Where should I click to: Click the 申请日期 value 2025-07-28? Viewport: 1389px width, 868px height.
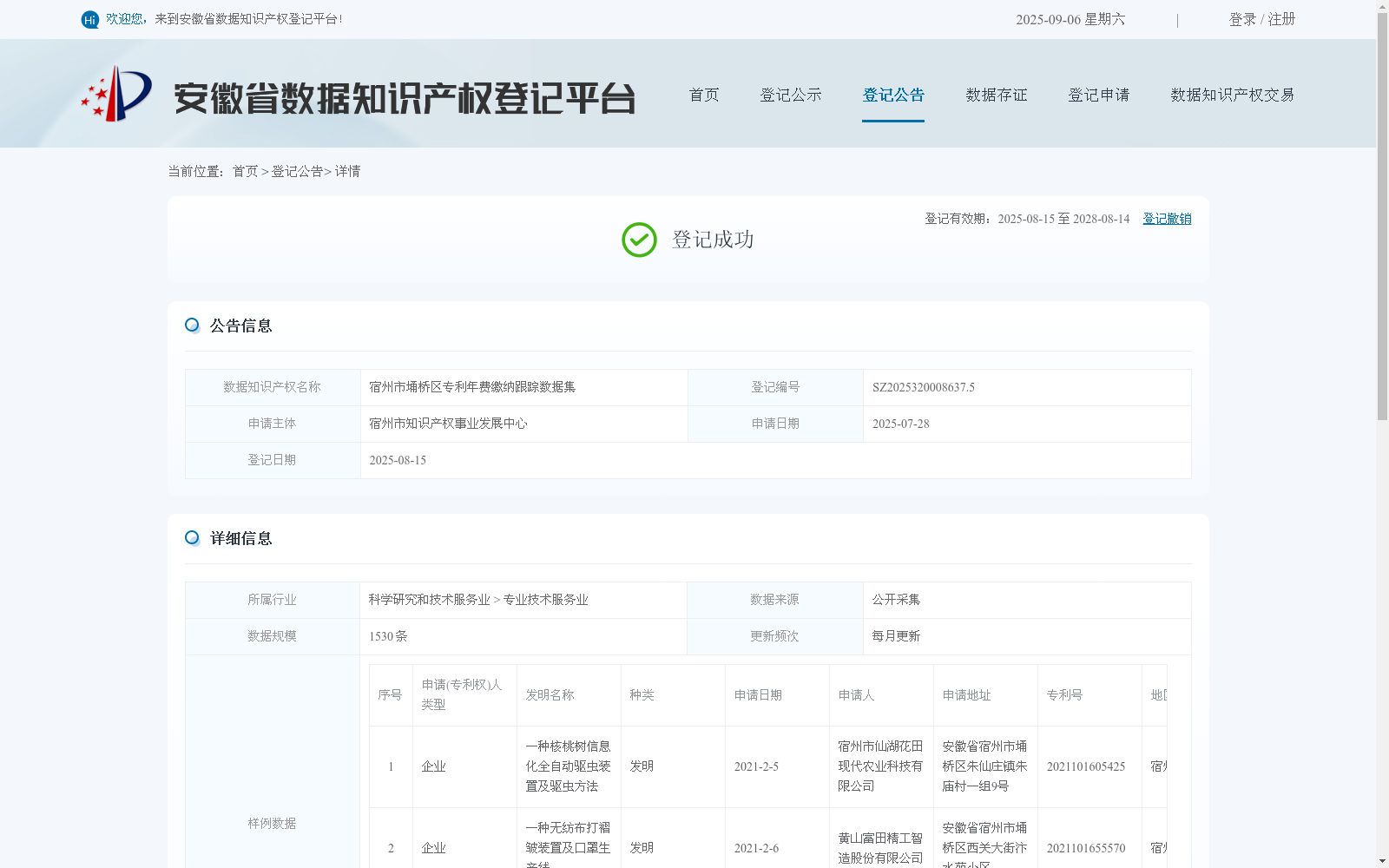point(901,424)
